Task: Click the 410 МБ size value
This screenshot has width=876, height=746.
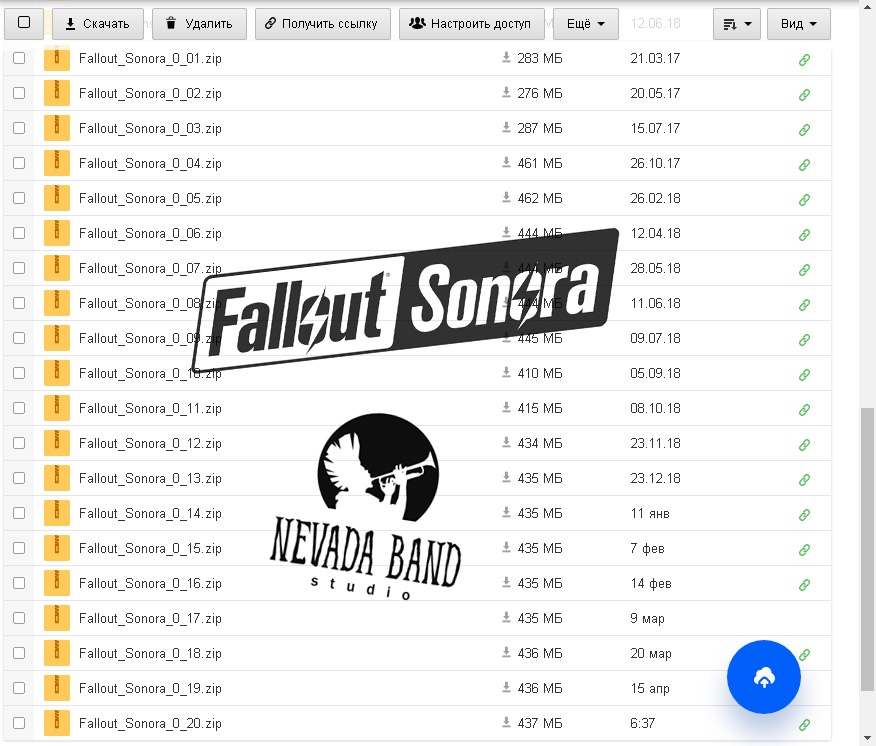Action: click(x=540, y=373)
